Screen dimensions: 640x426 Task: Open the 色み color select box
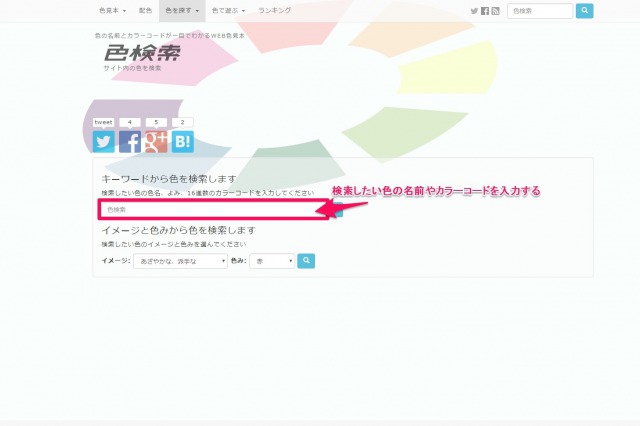[x=273, y=261]
